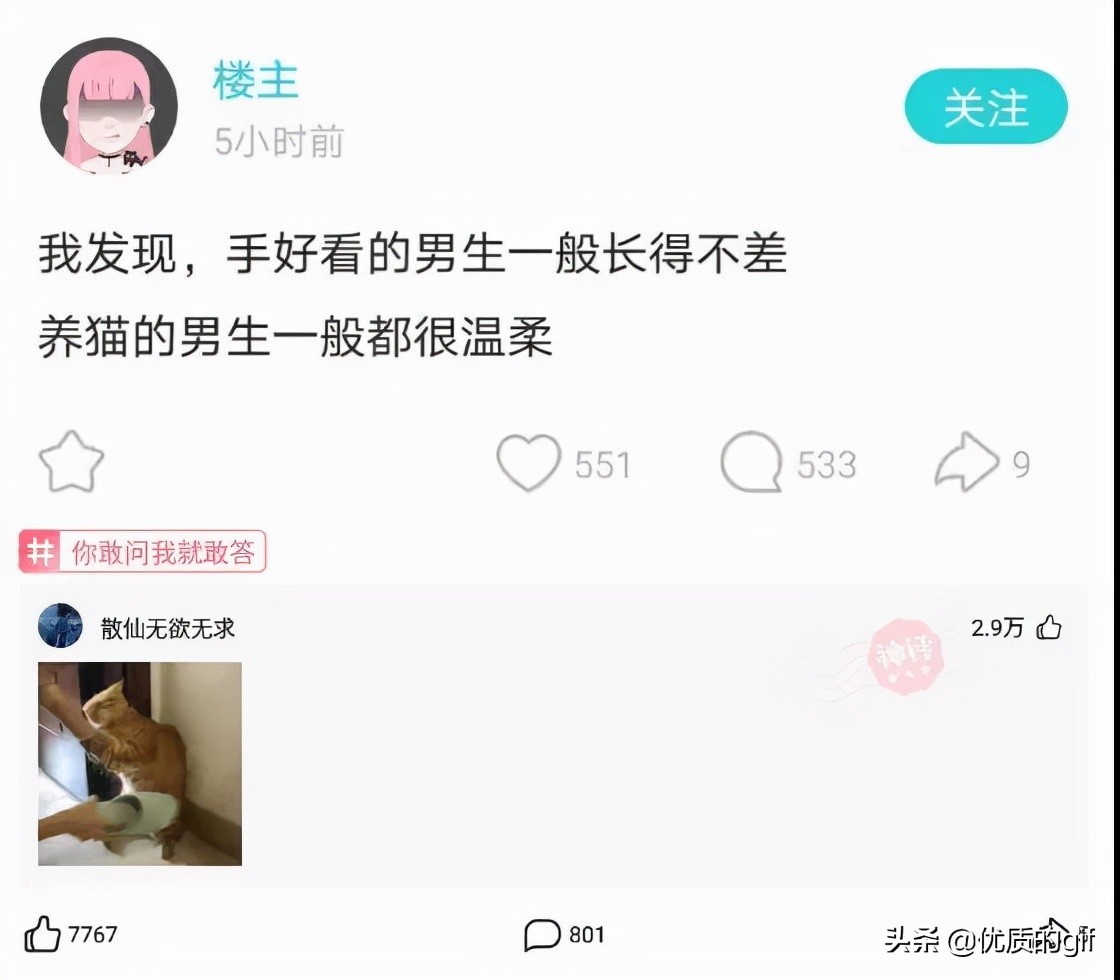Tap the pink hashtag icon
This screenshot has width=1120, height=980.
[40, 551]
